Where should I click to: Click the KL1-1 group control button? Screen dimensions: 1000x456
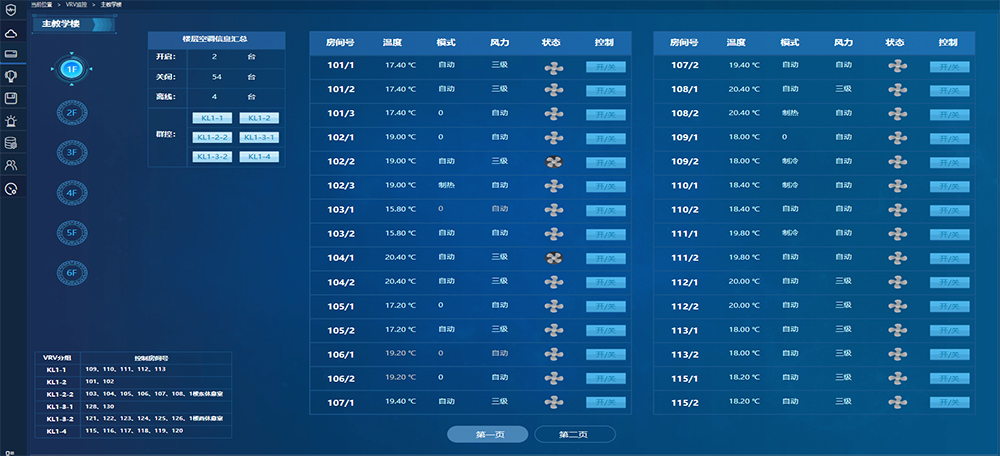click(211, 118)
